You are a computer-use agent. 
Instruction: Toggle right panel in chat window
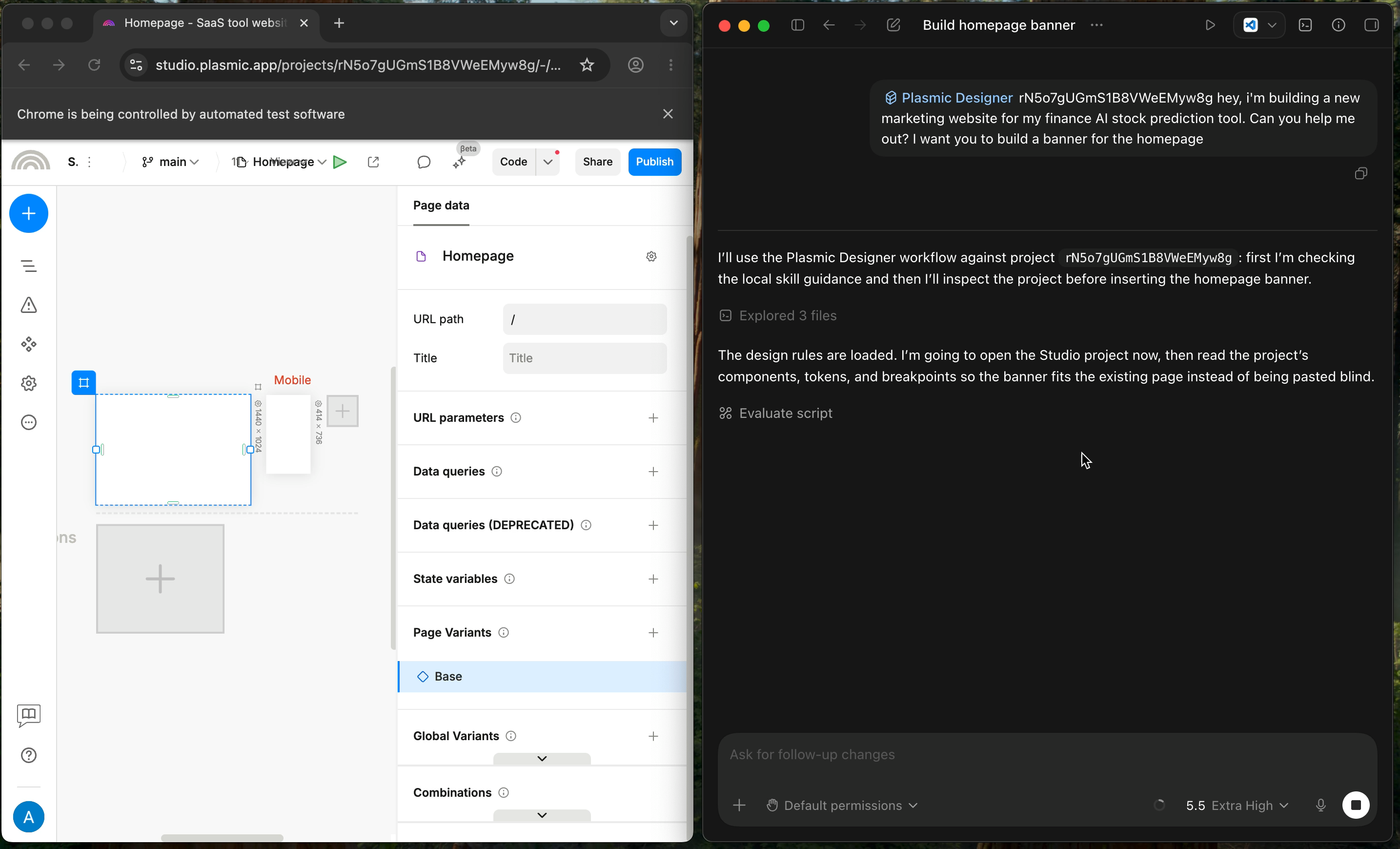[1371, 25]
